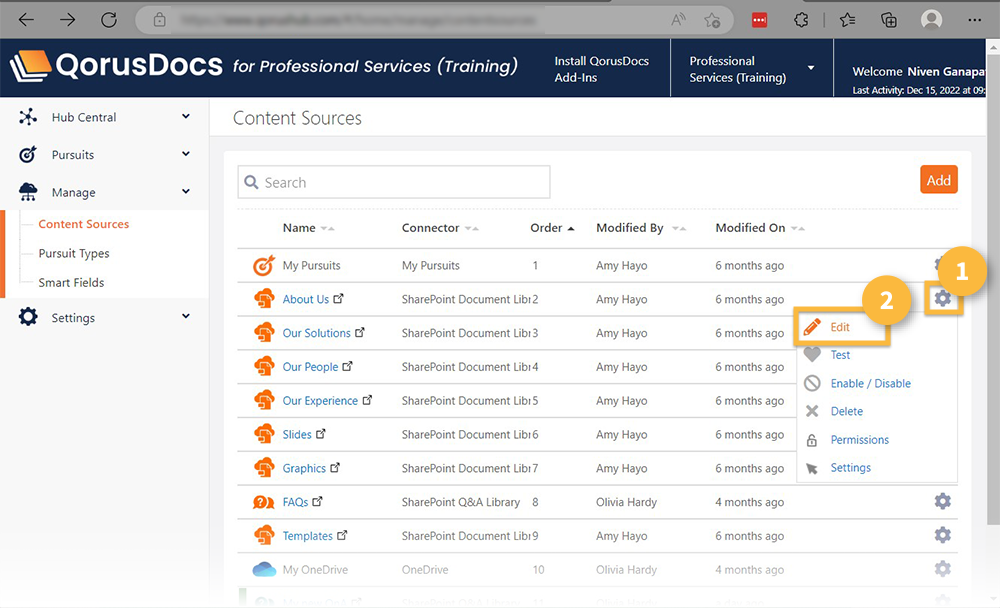Viewport: 1000px width, 608px height.
Task: Open the FAQs content source link
Action: (x=295, y=502)
